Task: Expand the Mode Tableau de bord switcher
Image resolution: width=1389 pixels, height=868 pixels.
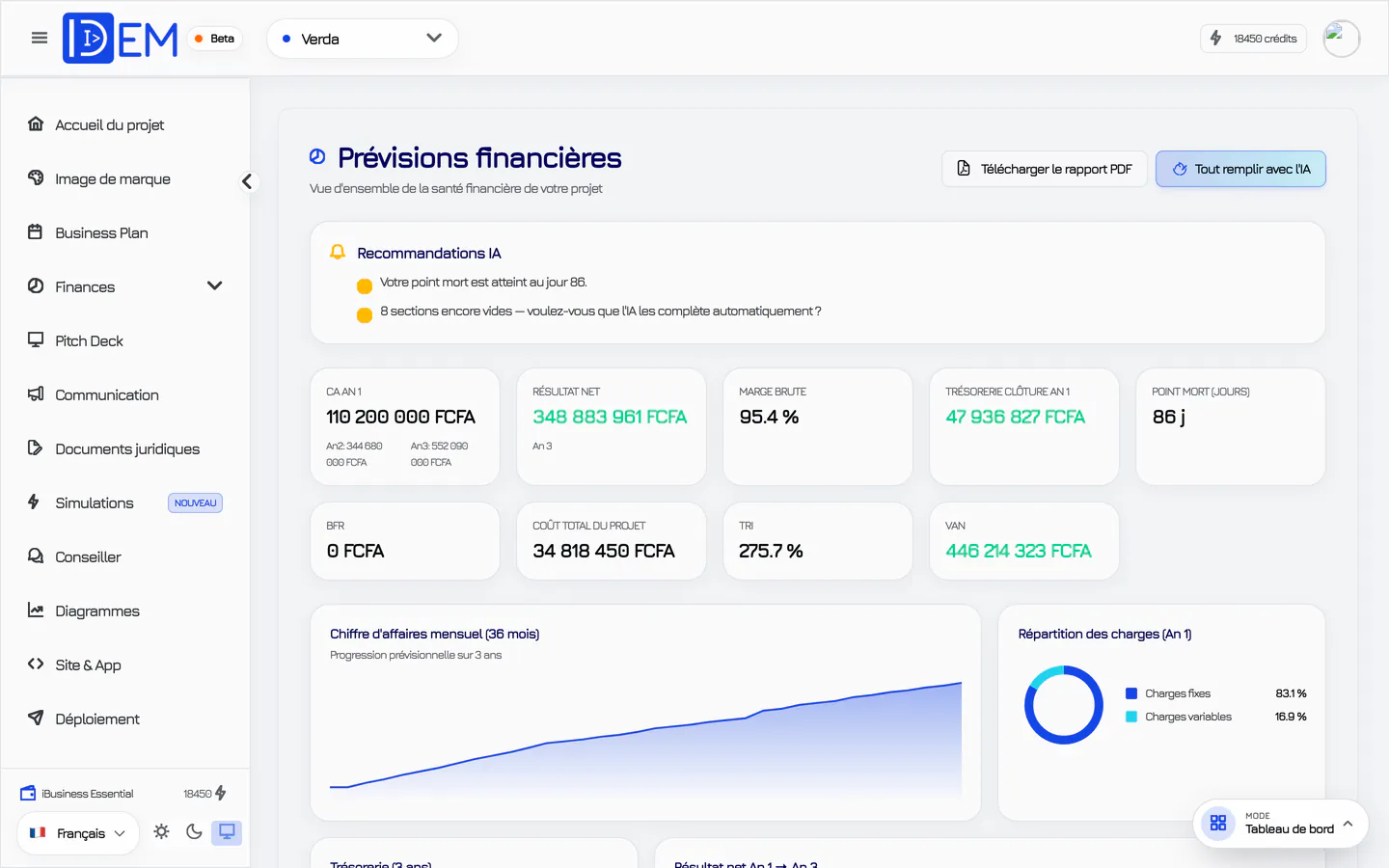Action: tap(1281, 824)
